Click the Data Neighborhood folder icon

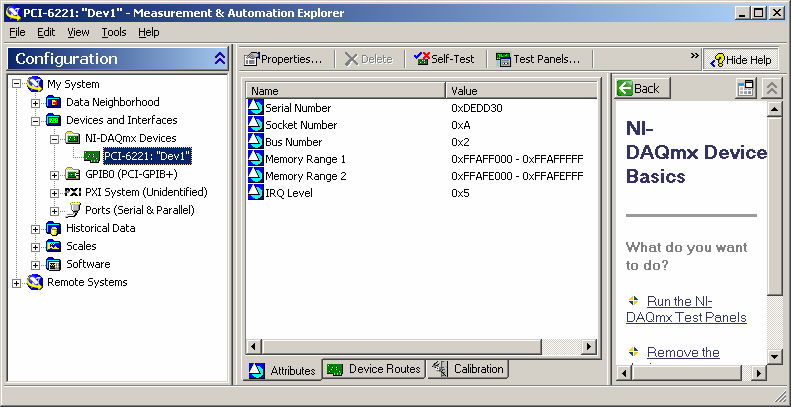[x=53, y=102]
